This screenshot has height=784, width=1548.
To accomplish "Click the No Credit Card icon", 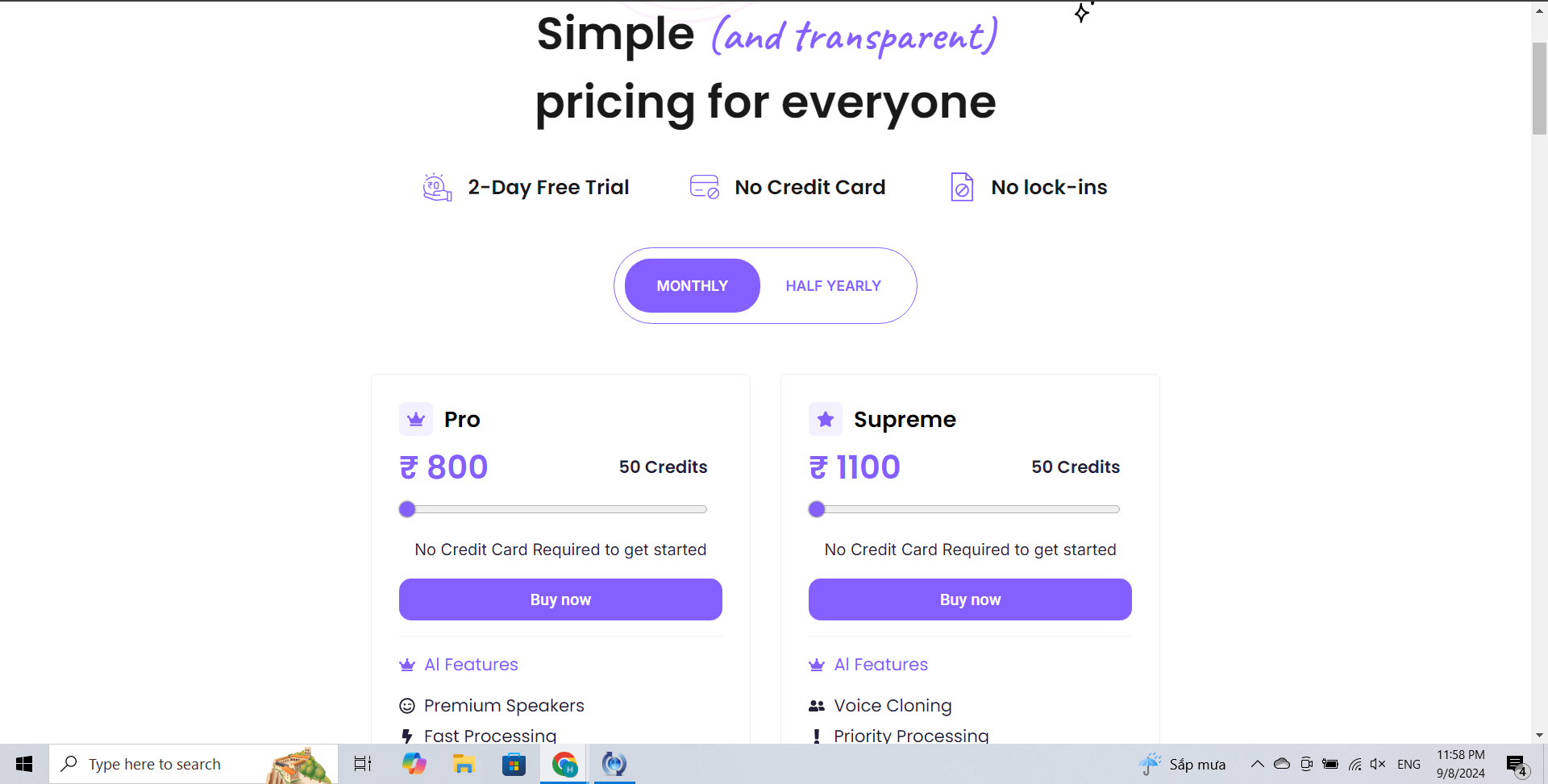I will (x=704, y=187).
